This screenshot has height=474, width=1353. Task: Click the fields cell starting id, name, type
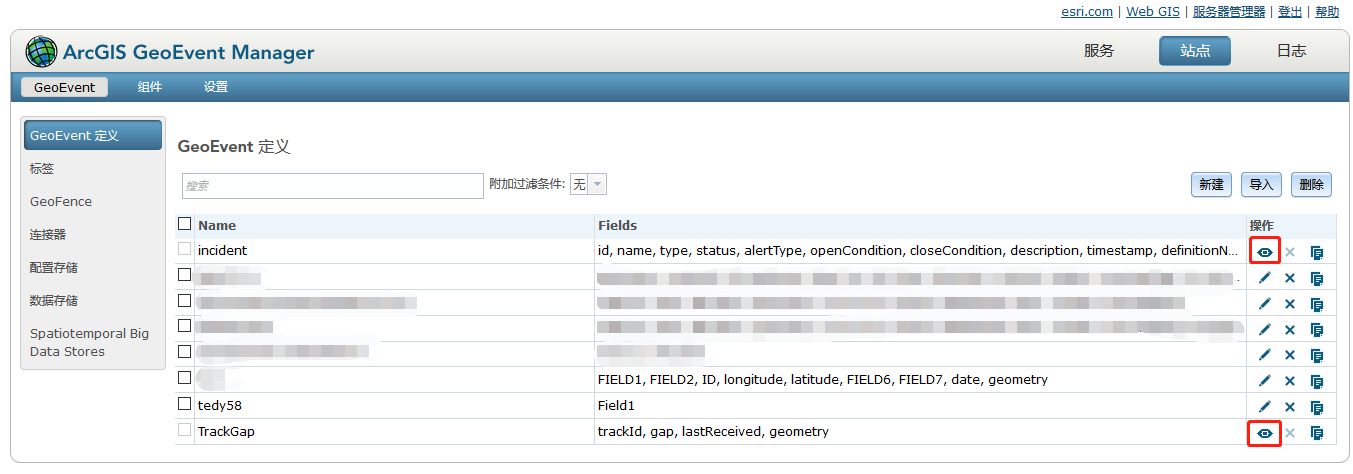(919, 250)
